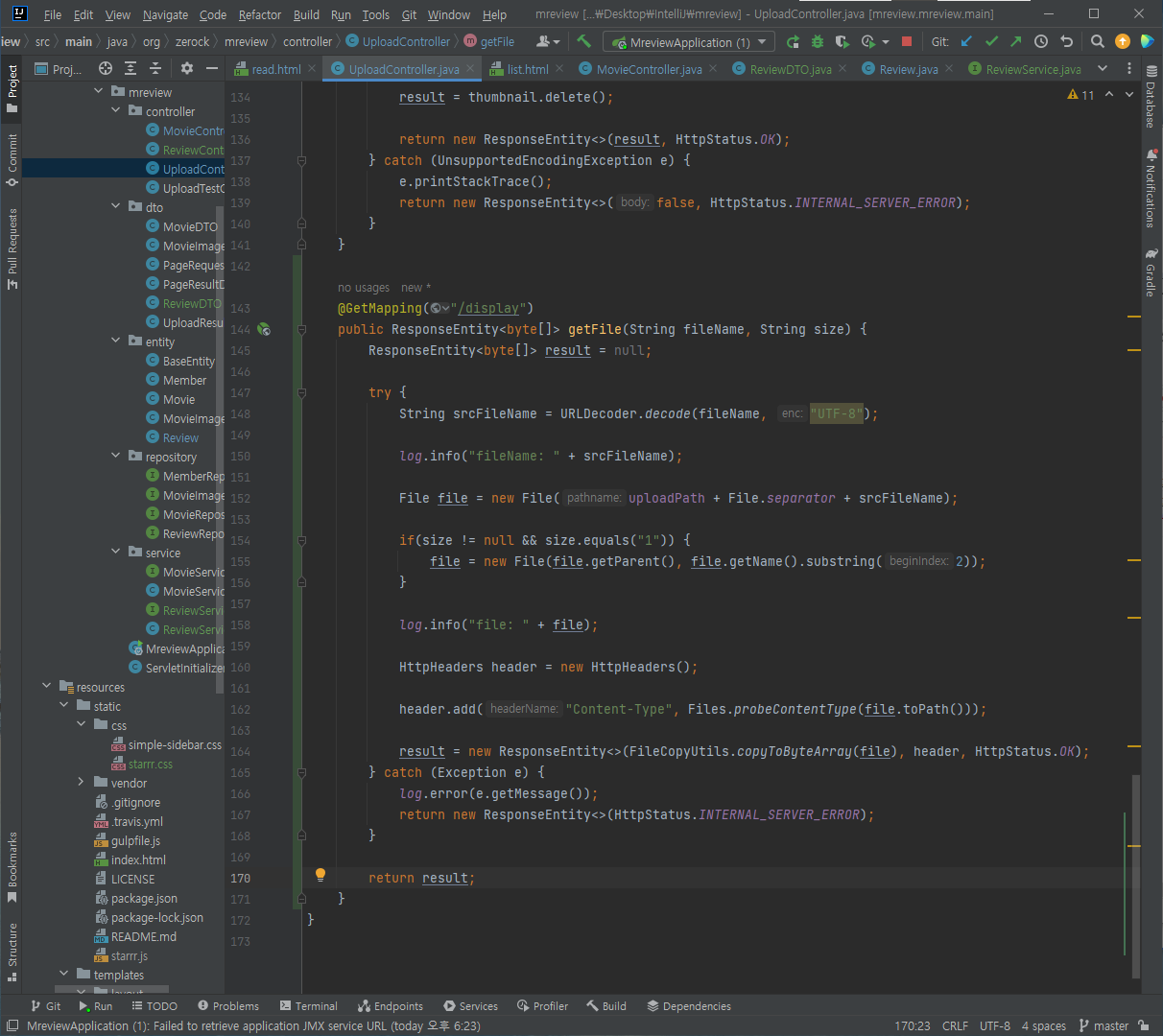Open the Commit tool window

click(12, 159)
